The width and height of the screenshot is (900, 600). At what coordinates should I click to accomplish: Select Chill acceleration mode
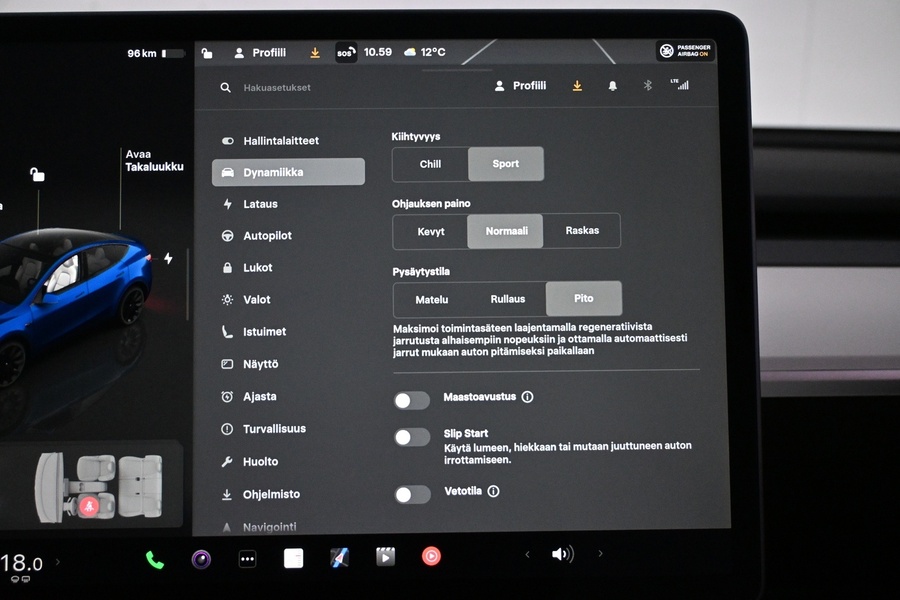point(430,164)
